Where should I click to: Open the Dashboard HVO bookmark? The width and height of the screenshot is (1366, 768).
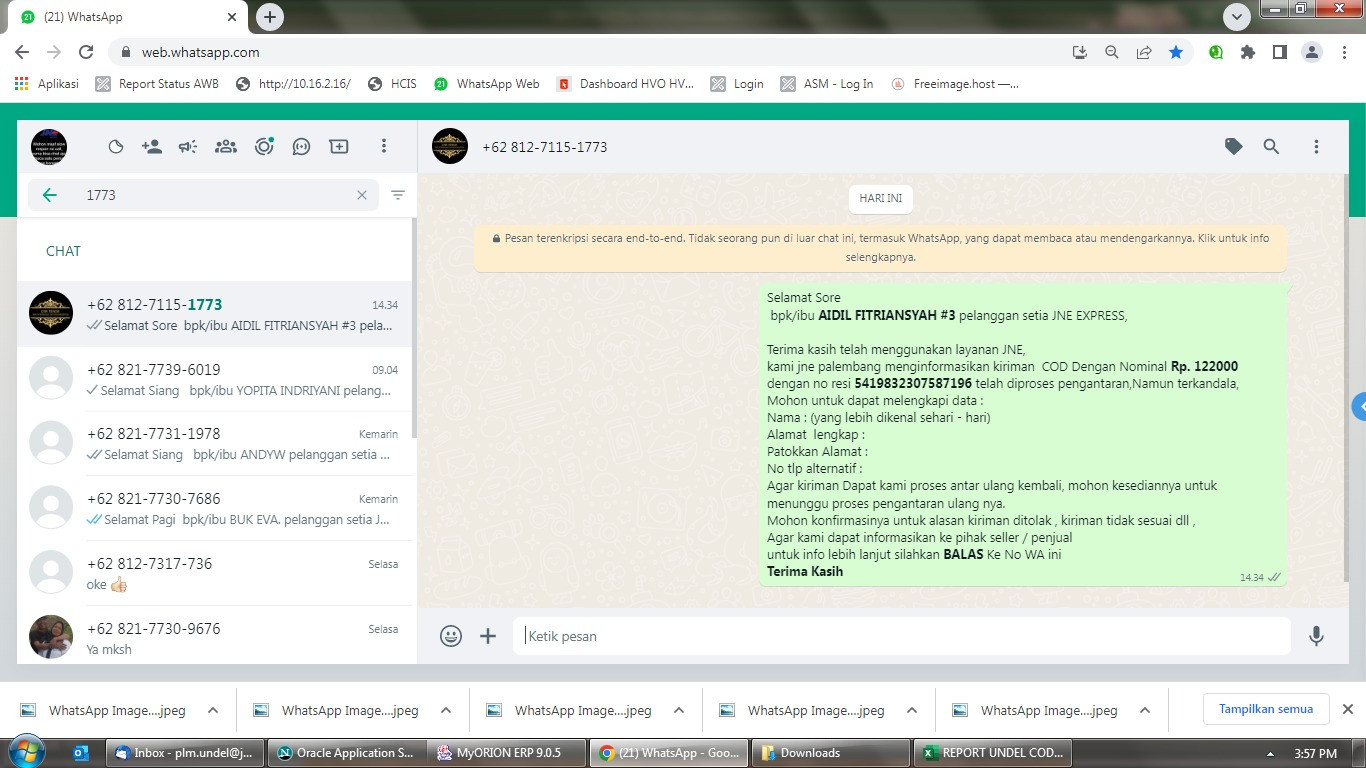pyautogui.click(x=625, y=84)
